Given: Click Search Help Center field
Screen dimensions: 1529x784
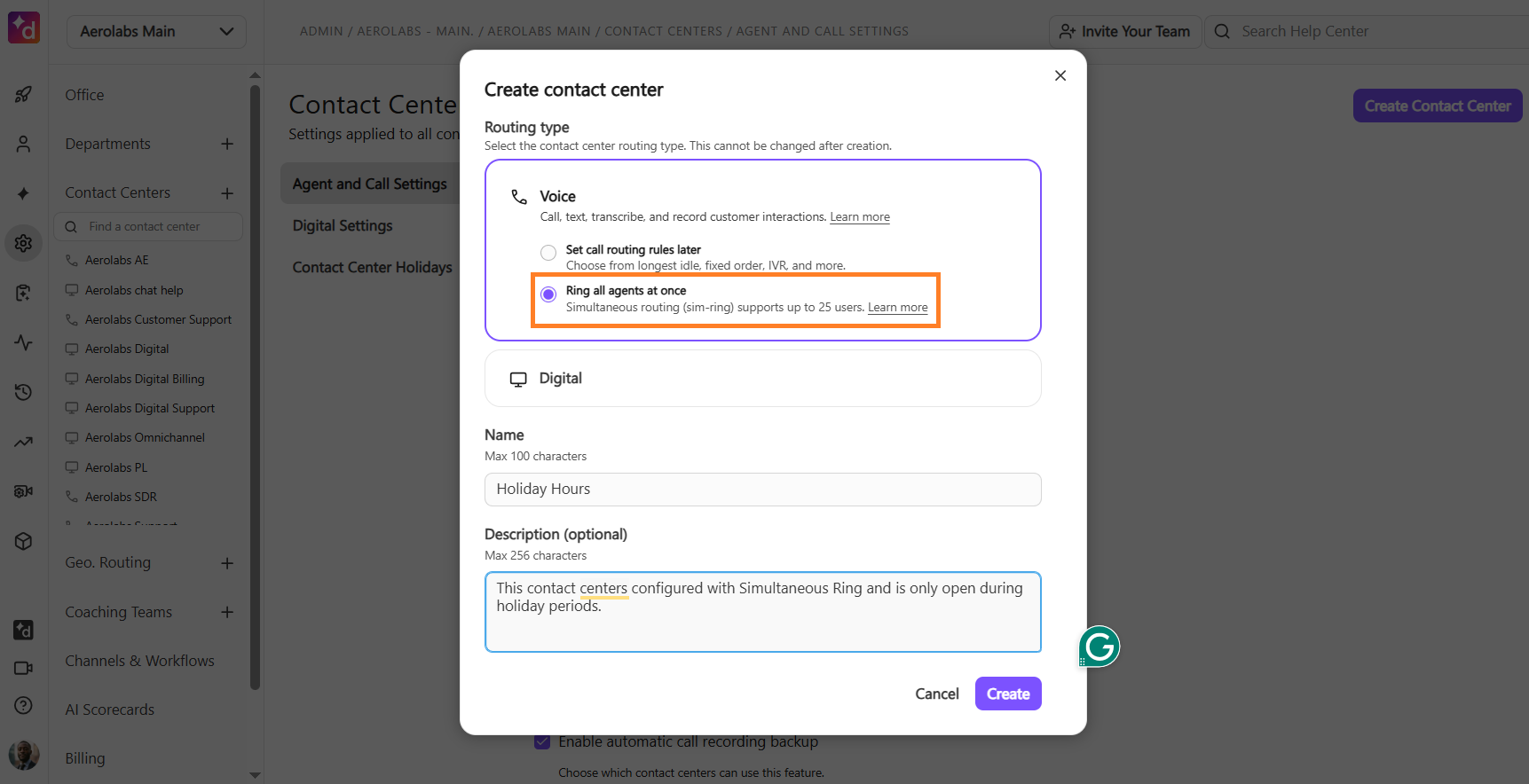Looking at the screenshot, I should (1367, 31).
